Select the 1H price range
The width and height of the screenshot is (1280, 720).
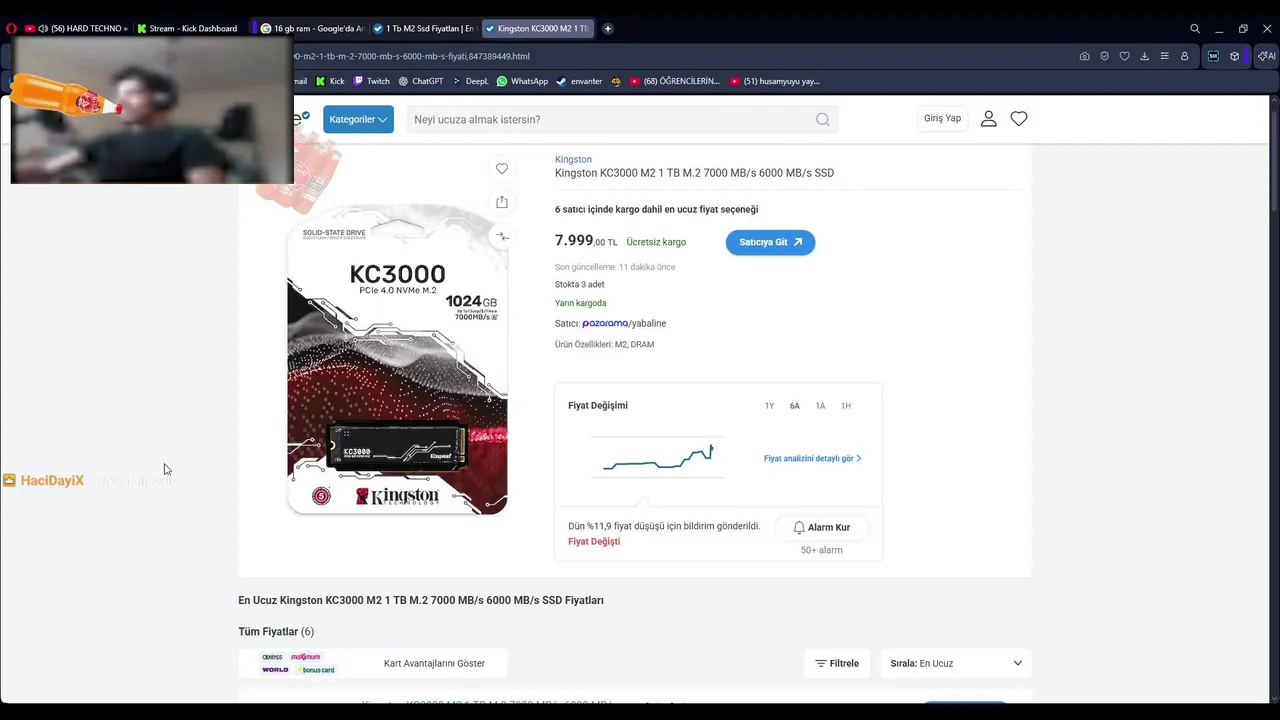tap(846, 406)
